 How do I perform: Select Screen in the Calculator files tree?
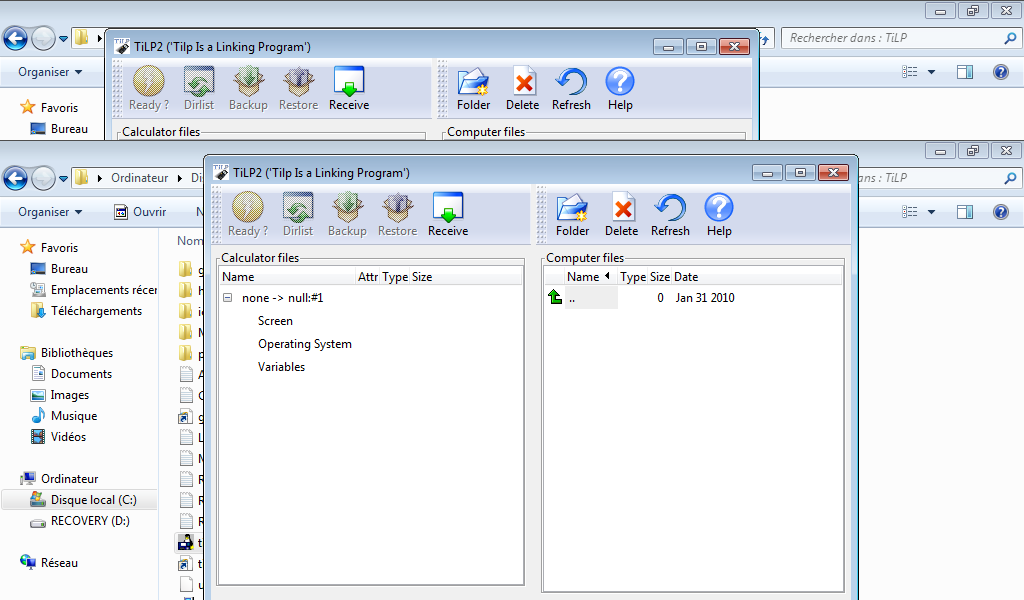coord(275,321)
